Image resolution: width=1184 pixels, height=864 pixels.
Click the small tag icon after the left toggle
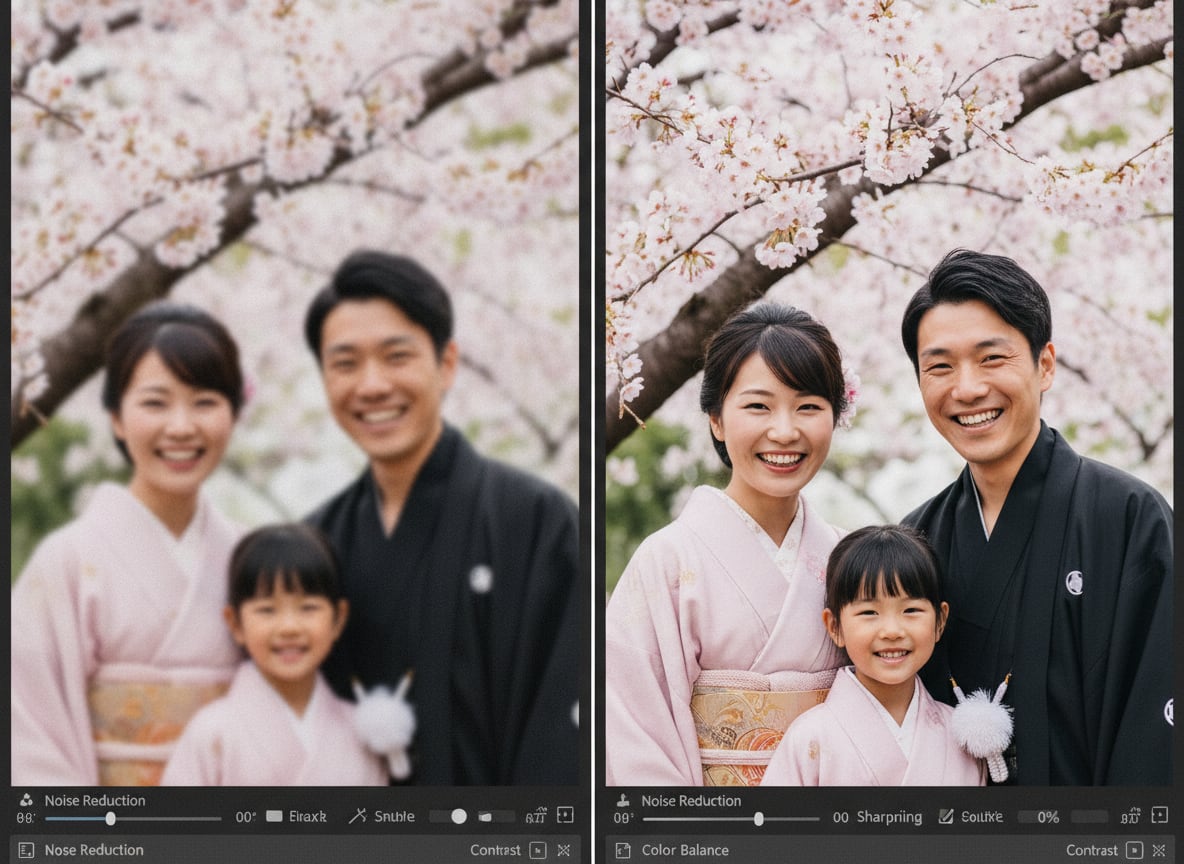coord(486,816)
